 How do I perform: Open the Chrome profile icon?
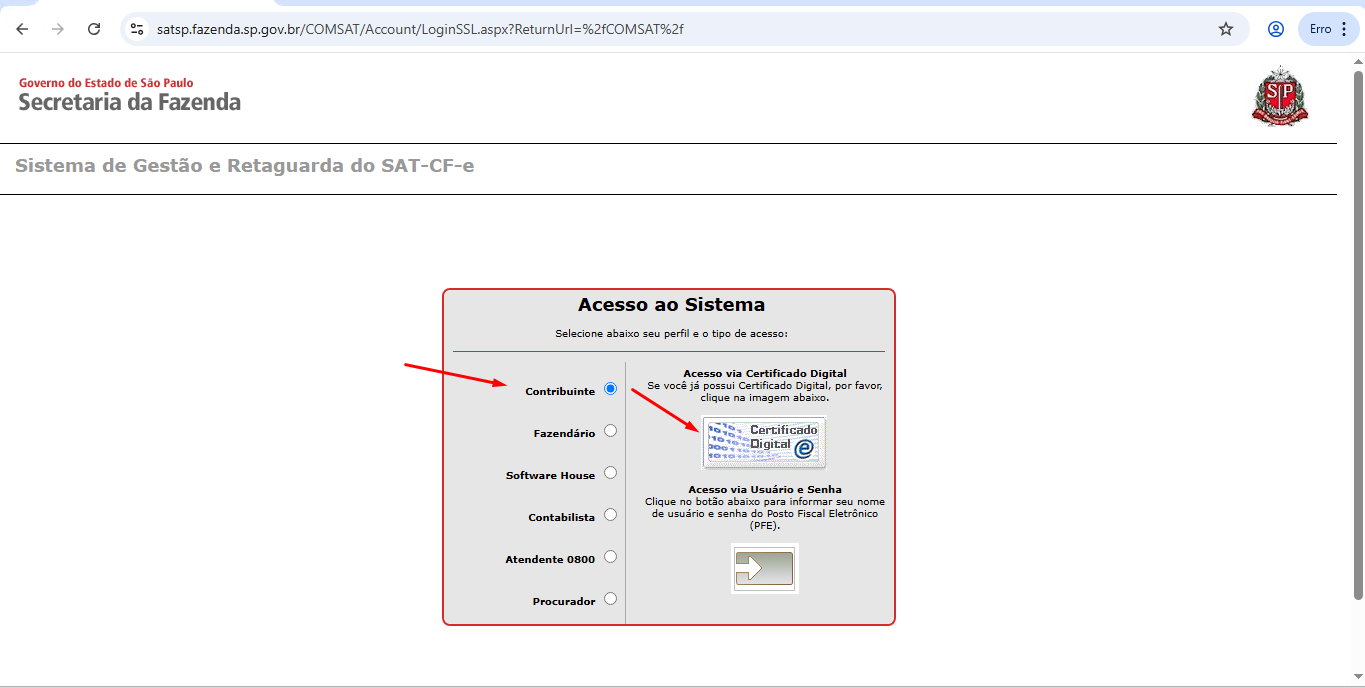[x=1276, y=29]
